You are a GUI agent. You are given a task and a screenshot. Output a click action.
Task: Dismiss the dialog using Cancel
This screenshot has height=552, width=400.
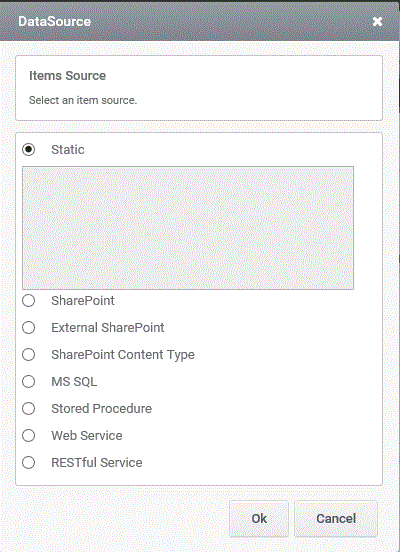(x=336, y=519)
